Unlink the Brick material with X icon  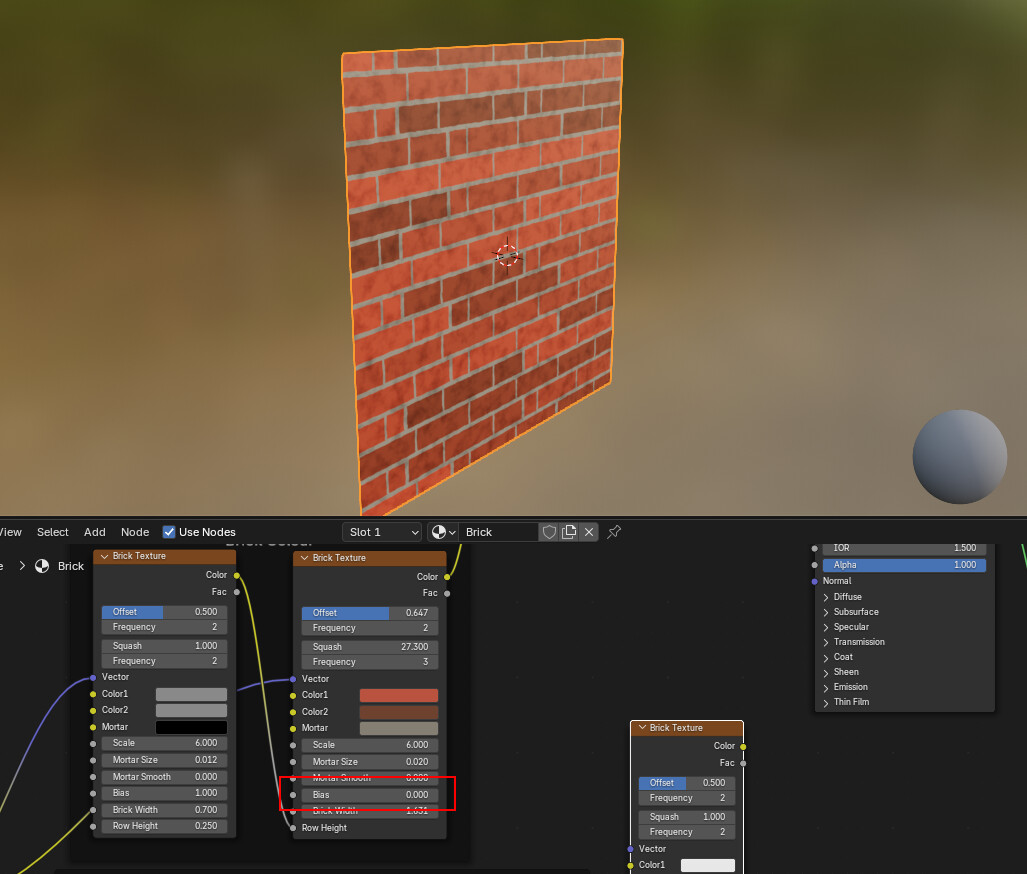(589, 532)
